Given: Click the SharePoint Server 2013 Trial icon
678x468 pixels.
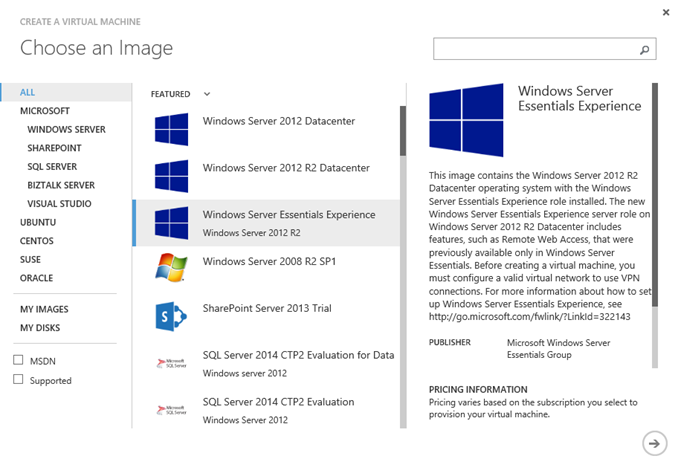Looking at the screenshot, I should 171,317.
